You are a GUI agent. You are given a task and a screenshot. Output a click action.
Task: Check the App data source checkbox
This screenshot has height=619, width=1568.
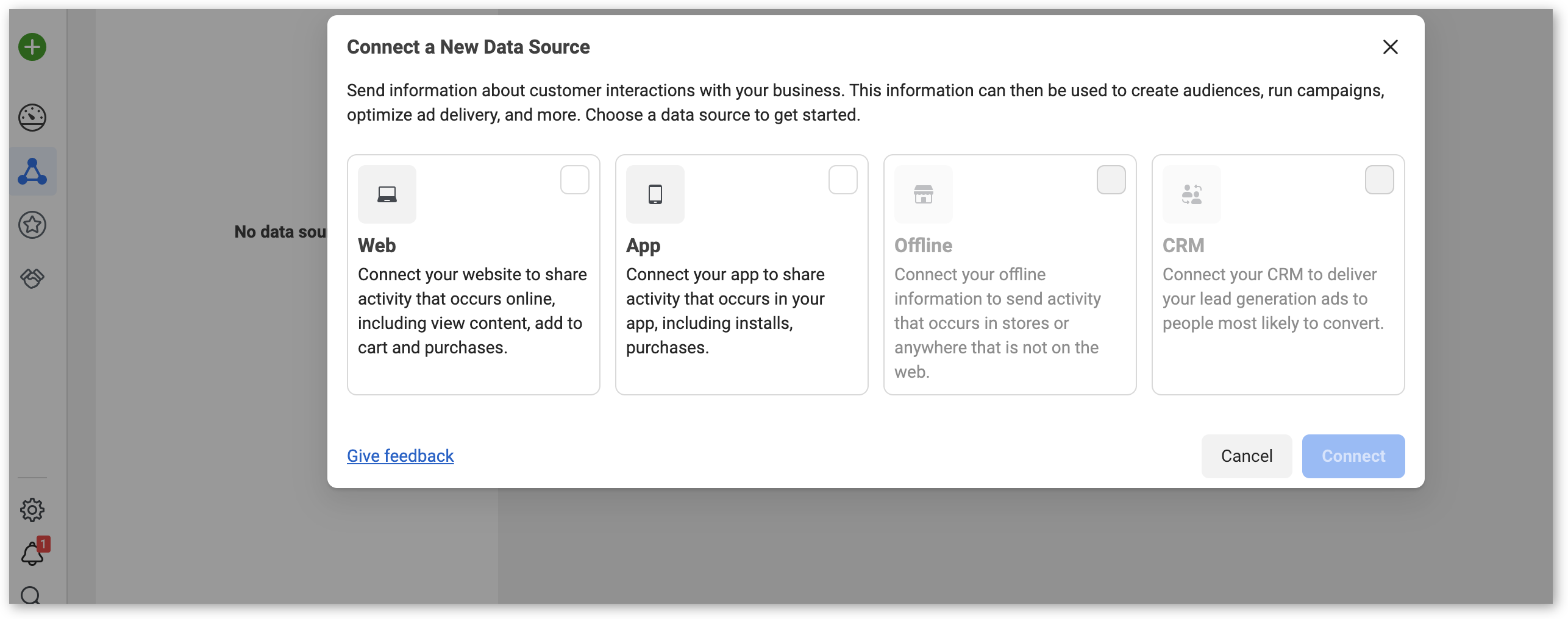point(843,180)
